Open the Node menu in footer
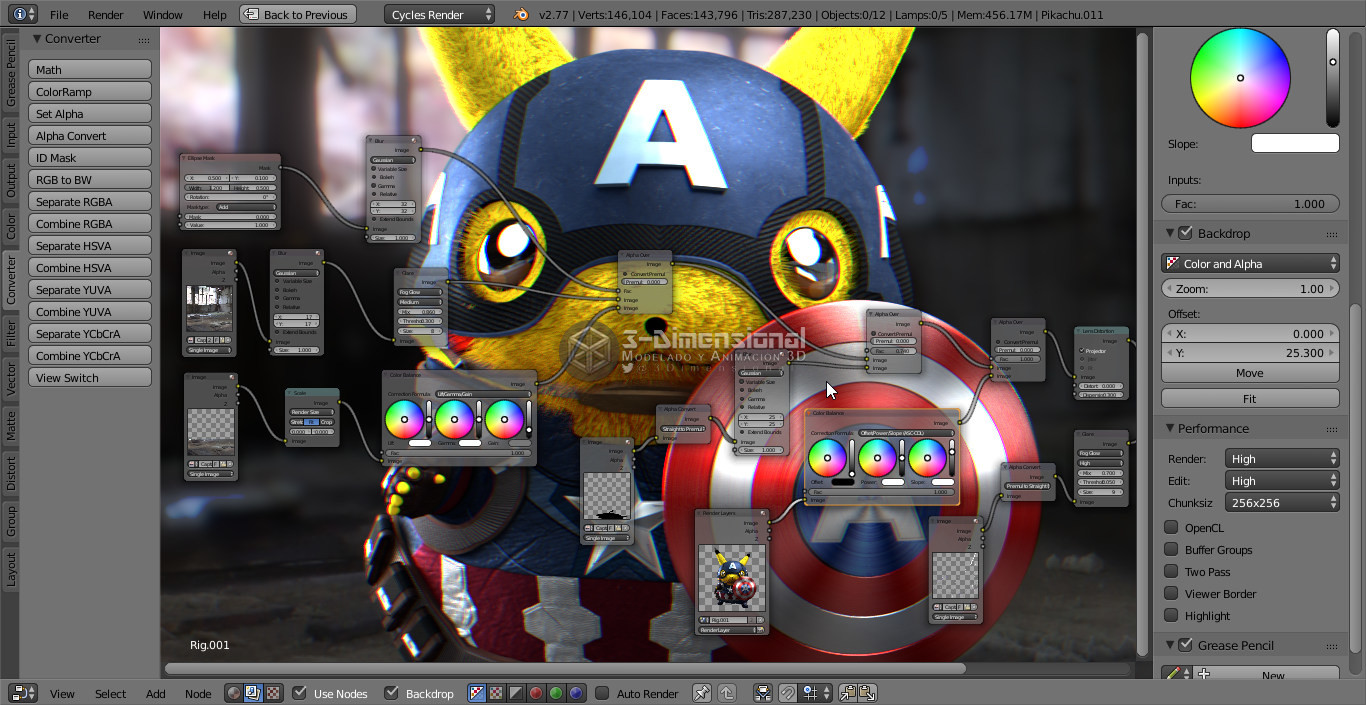 click(x=198, y=693)
